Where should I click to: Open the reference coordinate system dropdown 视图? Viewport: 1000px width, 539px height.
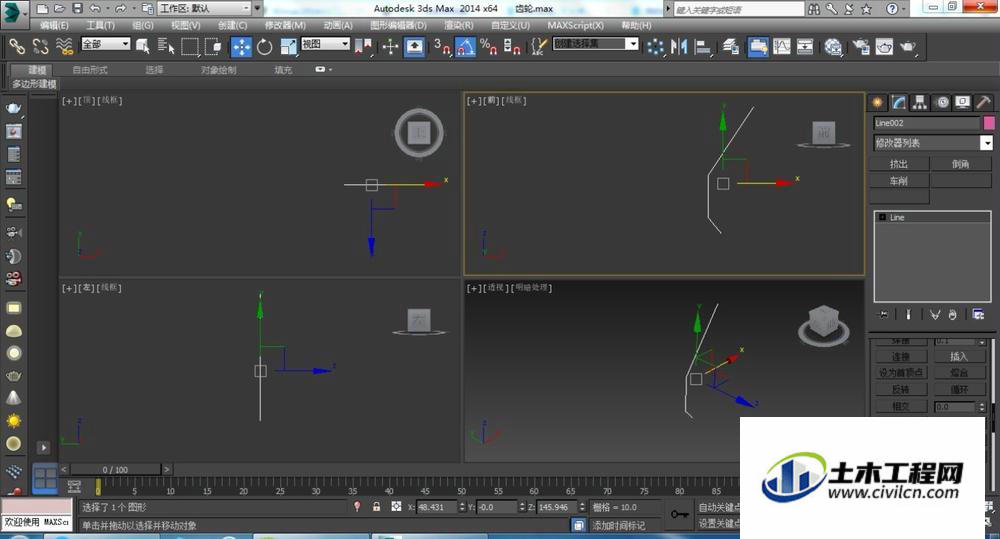coord(325,43)
